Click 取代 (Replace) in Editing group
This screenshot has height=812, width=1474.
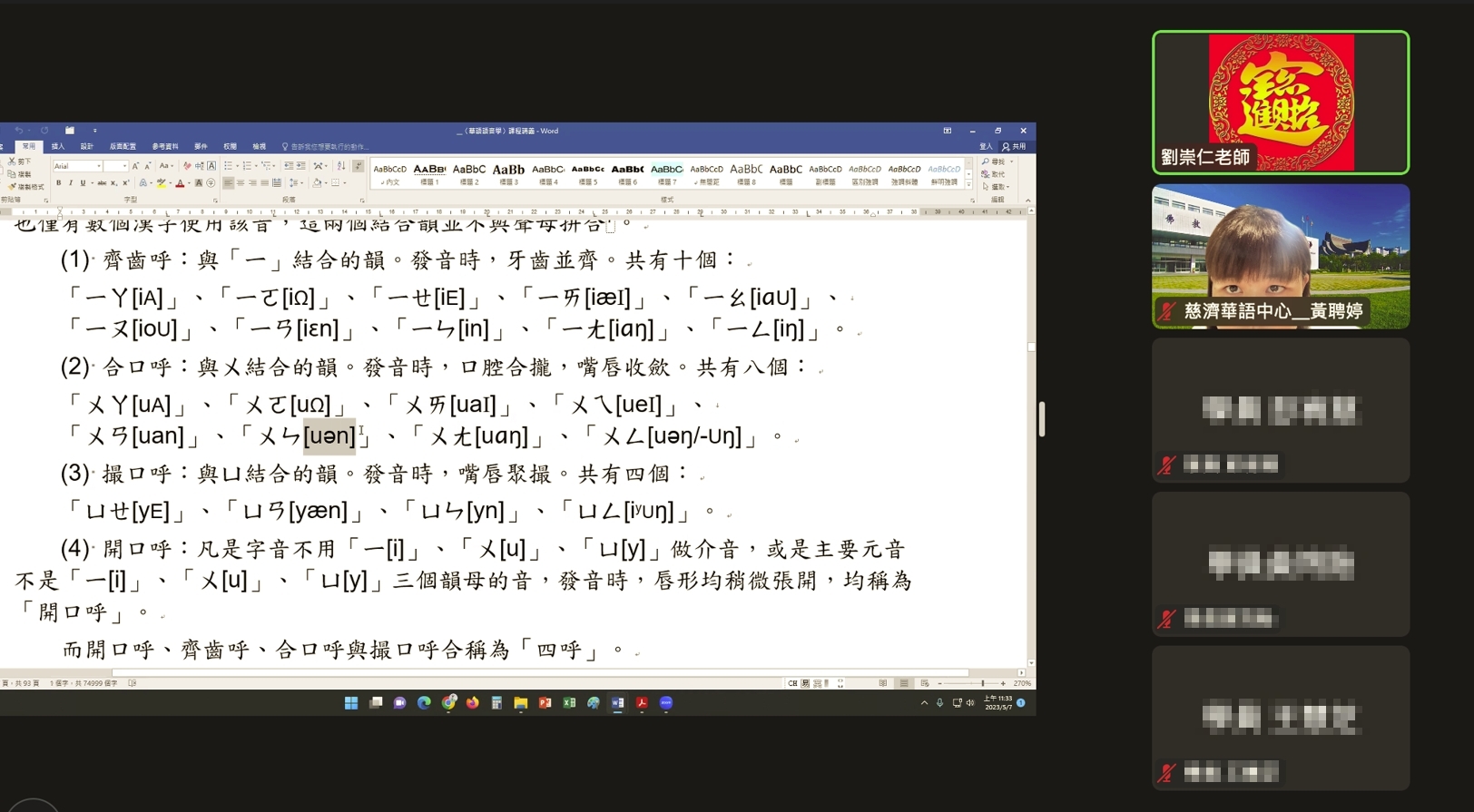click(994, 174)
